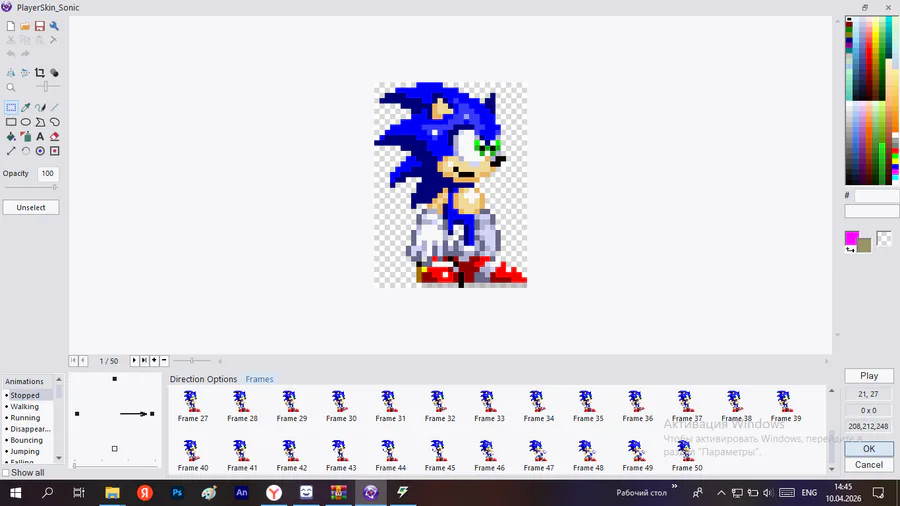This screenshot has width=900, height=506.
Task: Select the Jumping animation
Action: point(25,451)
